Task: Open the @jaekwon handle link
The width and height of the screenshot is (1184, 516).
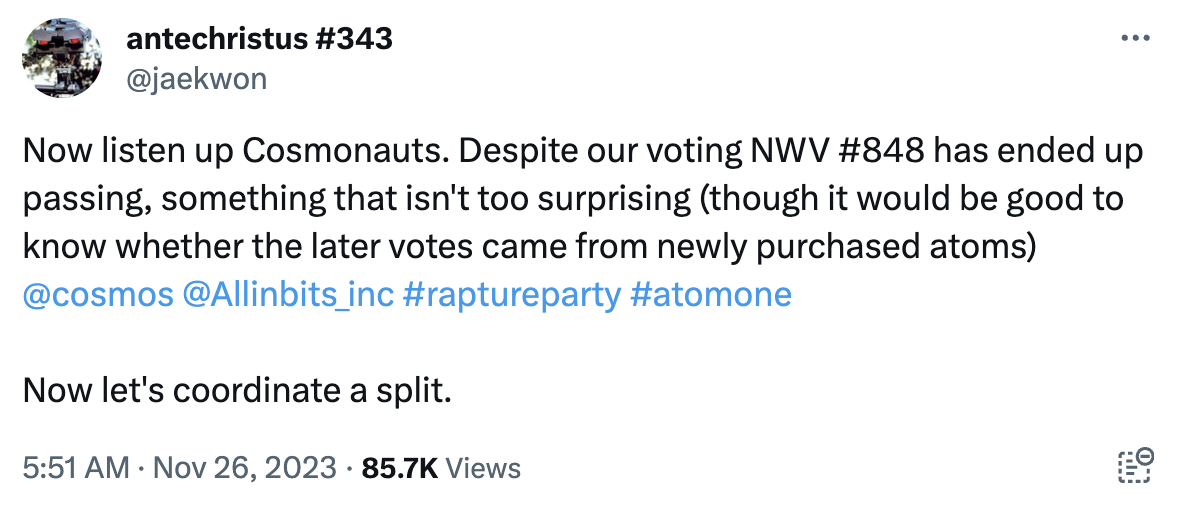Action: (197, 78)
